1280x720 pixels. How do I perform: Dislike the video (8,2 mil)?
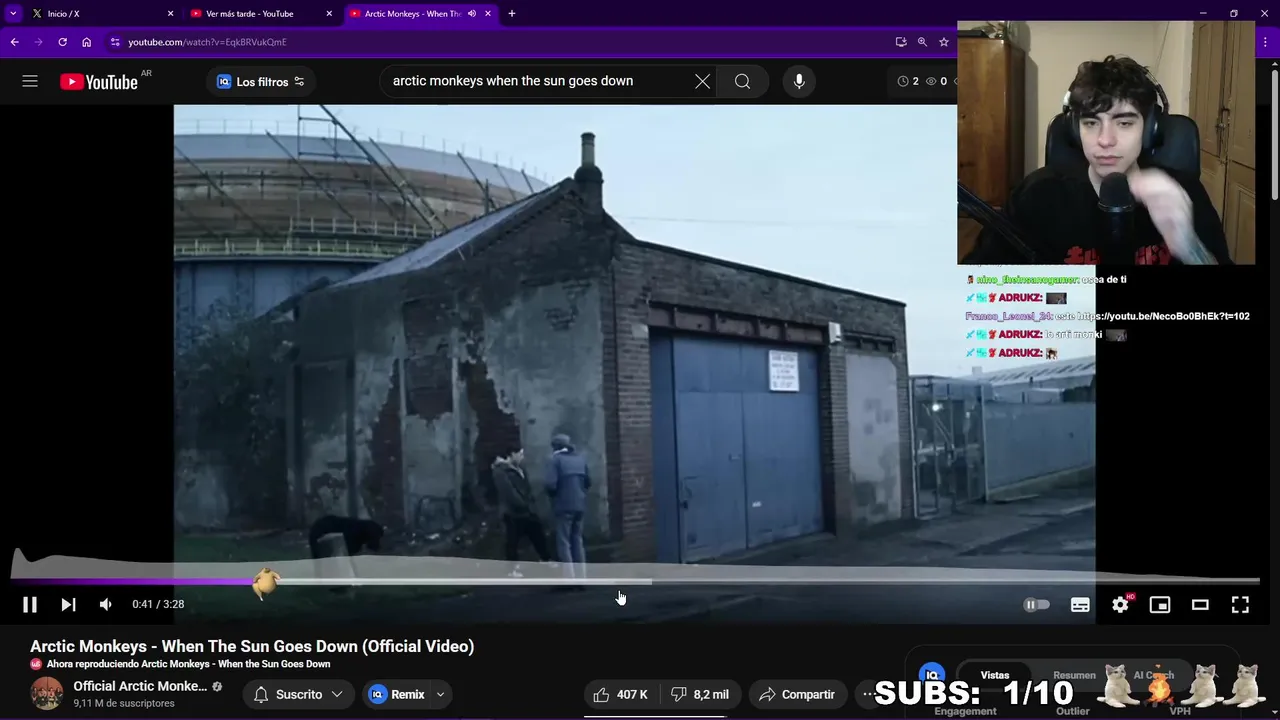click(700, 694)
